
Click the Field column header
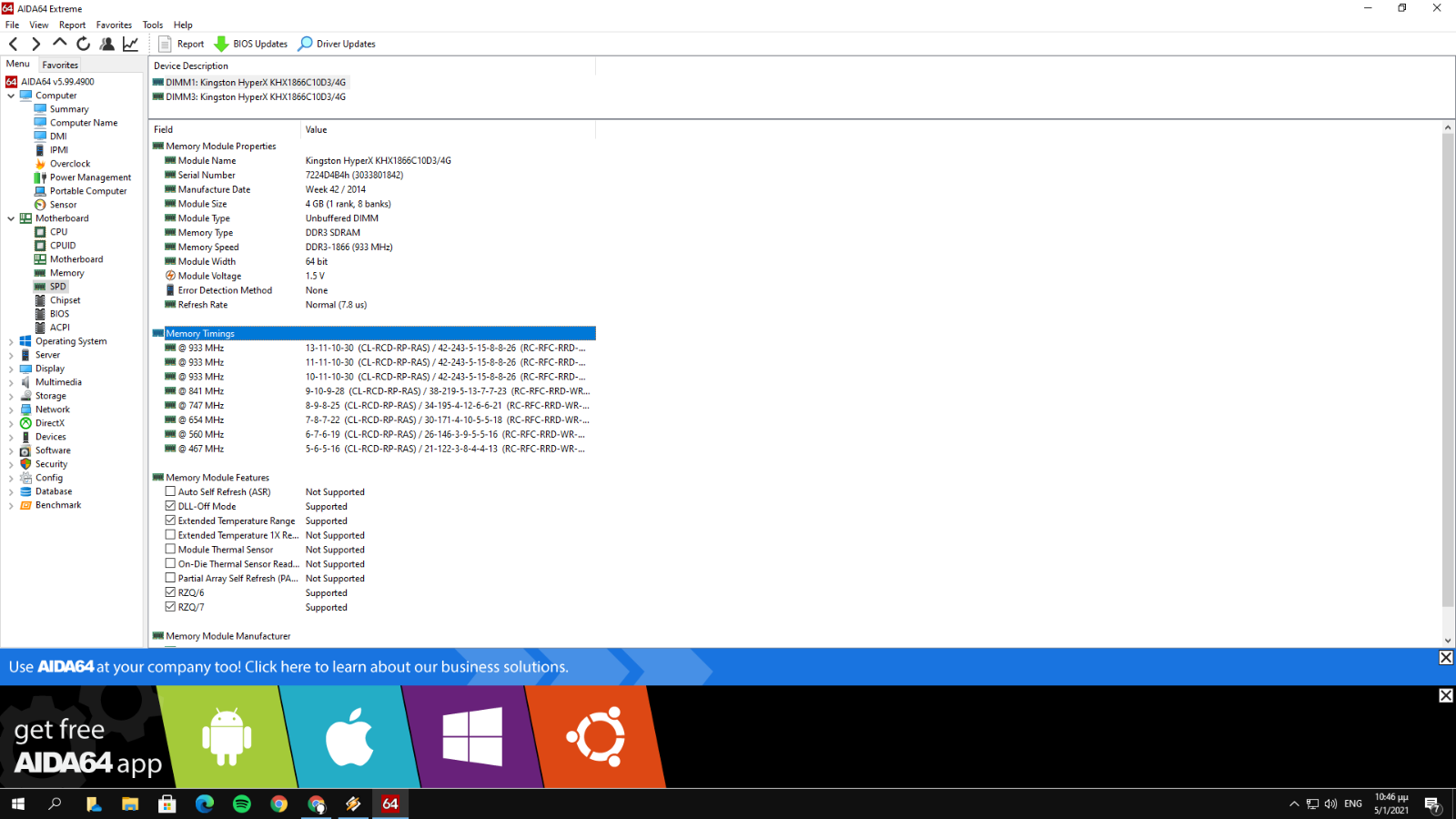point(225,129)
